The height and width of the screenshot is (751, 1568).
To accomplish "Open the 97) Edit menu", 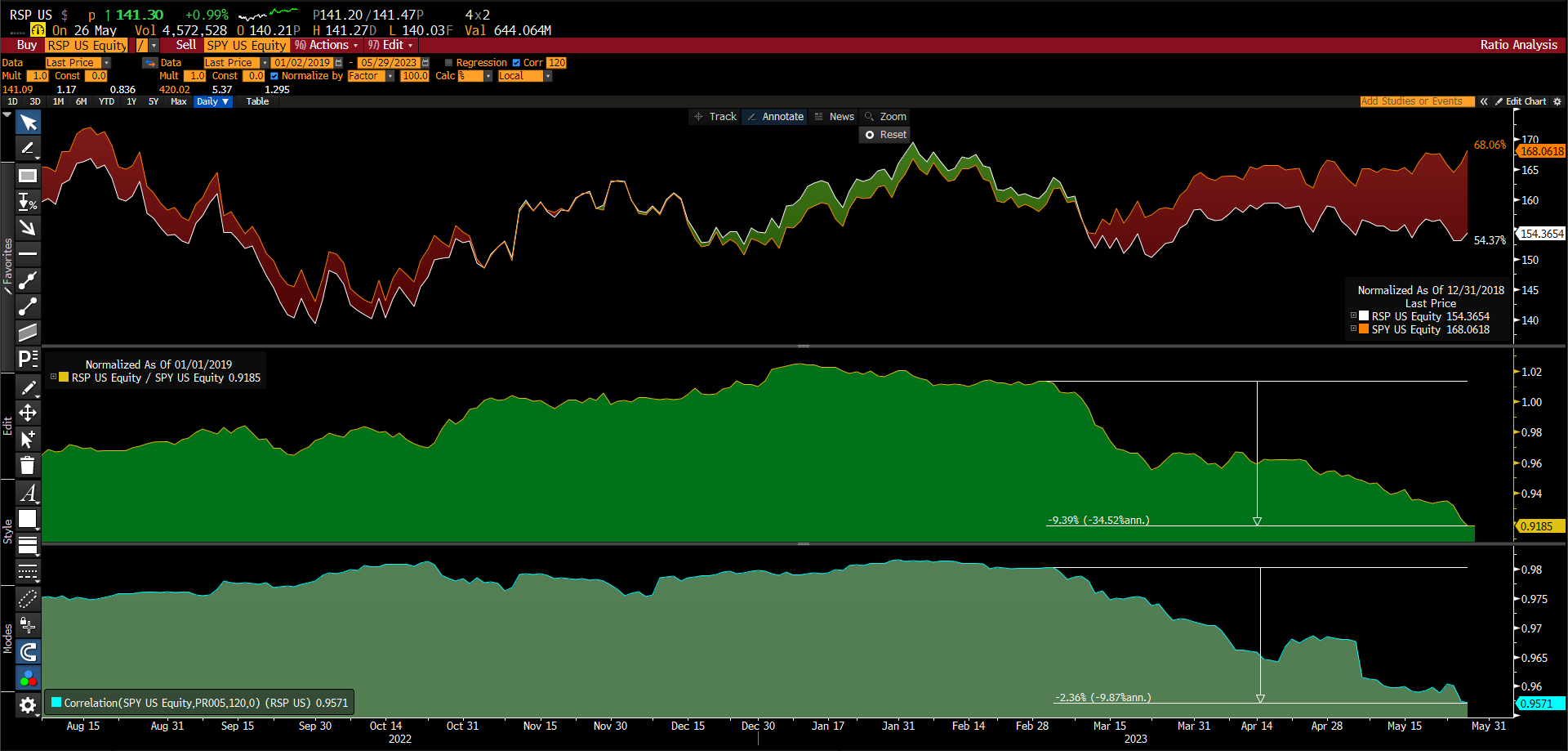I will 390,46.
